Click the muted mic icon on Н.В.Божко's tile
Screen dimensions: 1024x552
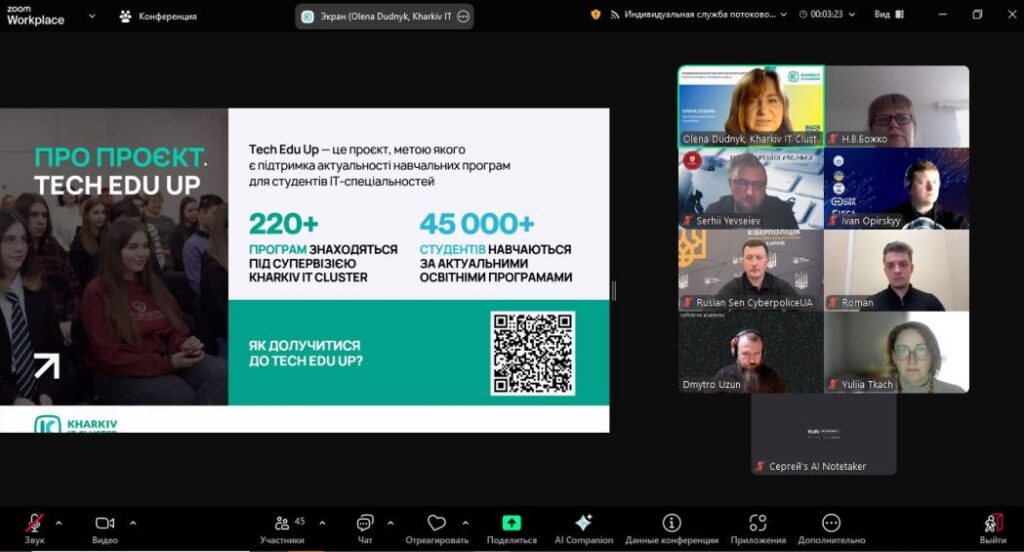[x=833, y=138]
